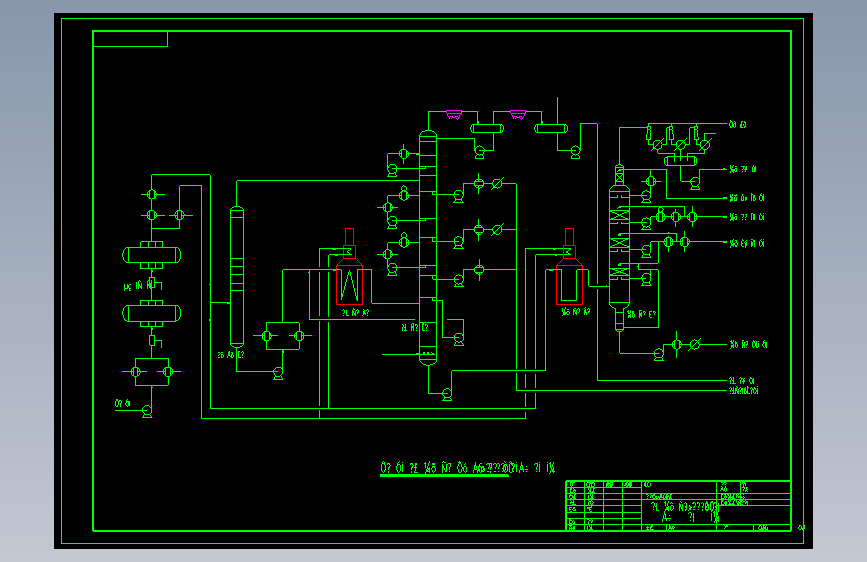Image resolution: width=867 pixels, height=562 pixels.
Task: Select the packed column with cross-hatched beds
Action: point(619,248)
